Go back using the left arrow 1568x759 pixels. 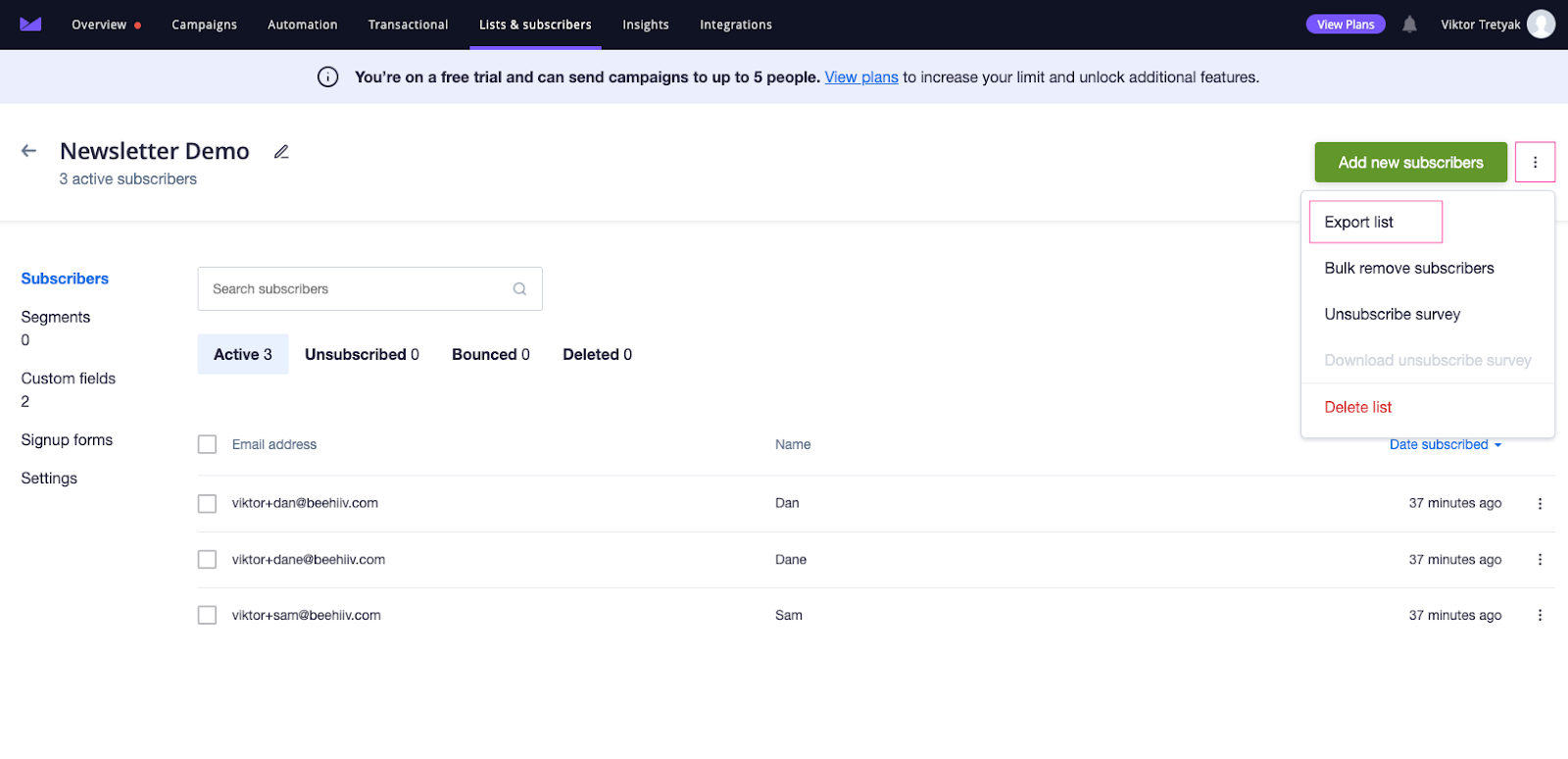coord(29,151)
